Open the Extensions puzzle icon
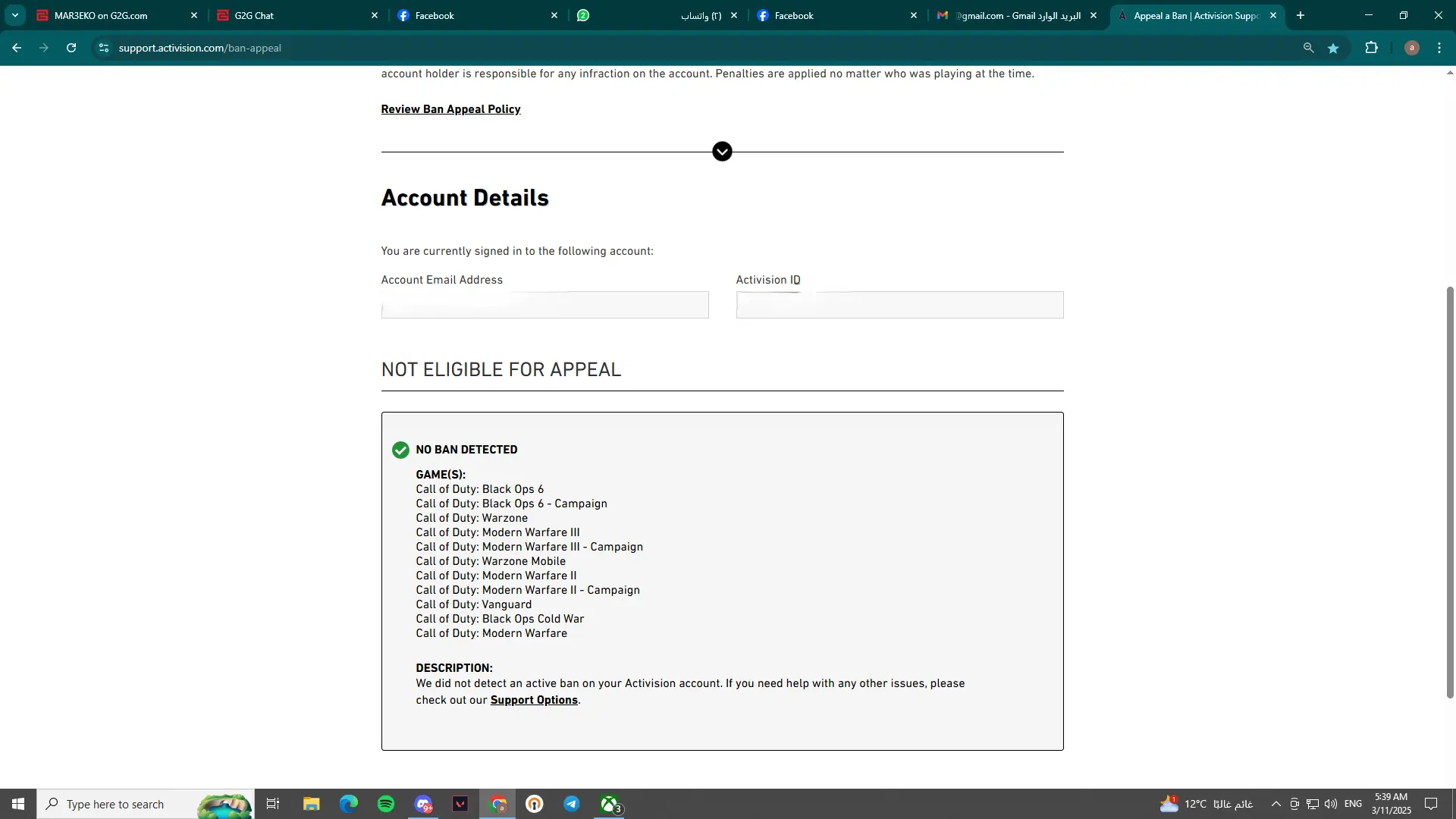The height and width of the screenshot is (819, 1456). click(1371, 48)
